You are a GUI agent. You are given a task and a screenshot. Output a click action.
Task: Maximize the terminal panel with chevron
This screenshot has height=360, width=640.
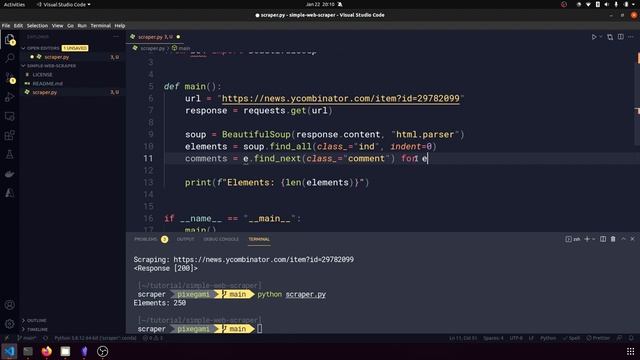tap(623, 239)
